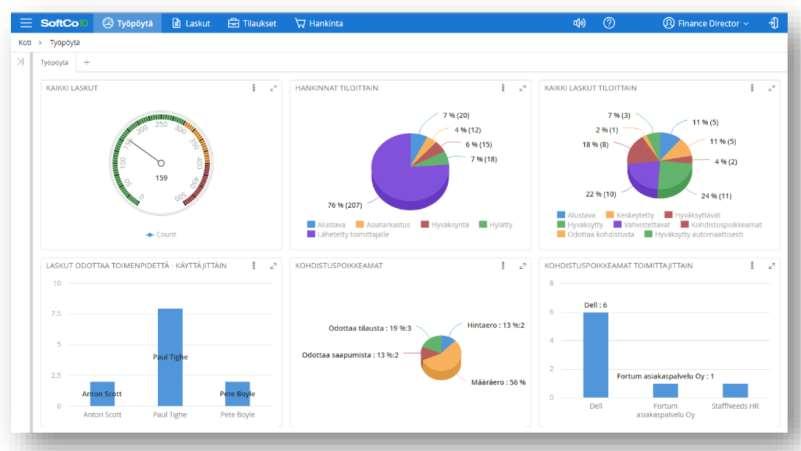
Task: Open the hamburger menu icon
Action: 26,23
